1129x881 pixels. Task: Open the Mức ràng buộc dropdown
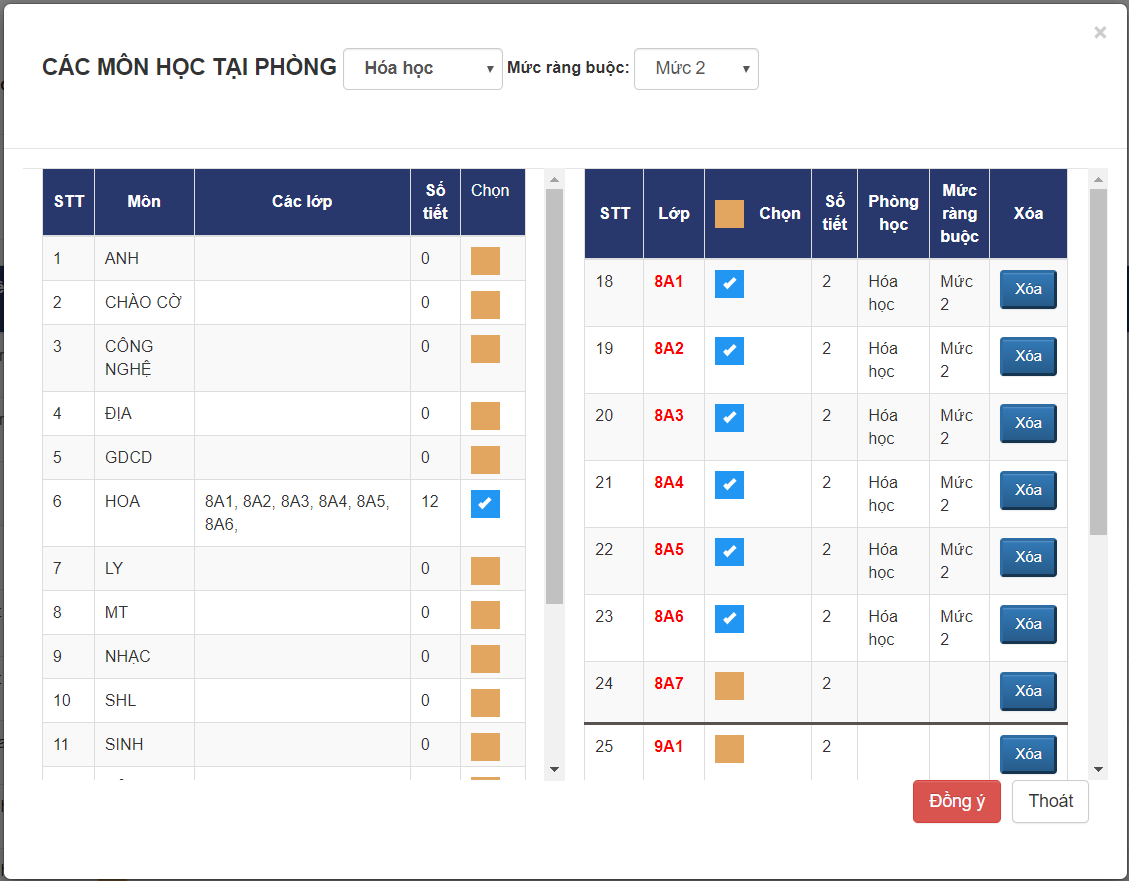[x=696, y=69]
